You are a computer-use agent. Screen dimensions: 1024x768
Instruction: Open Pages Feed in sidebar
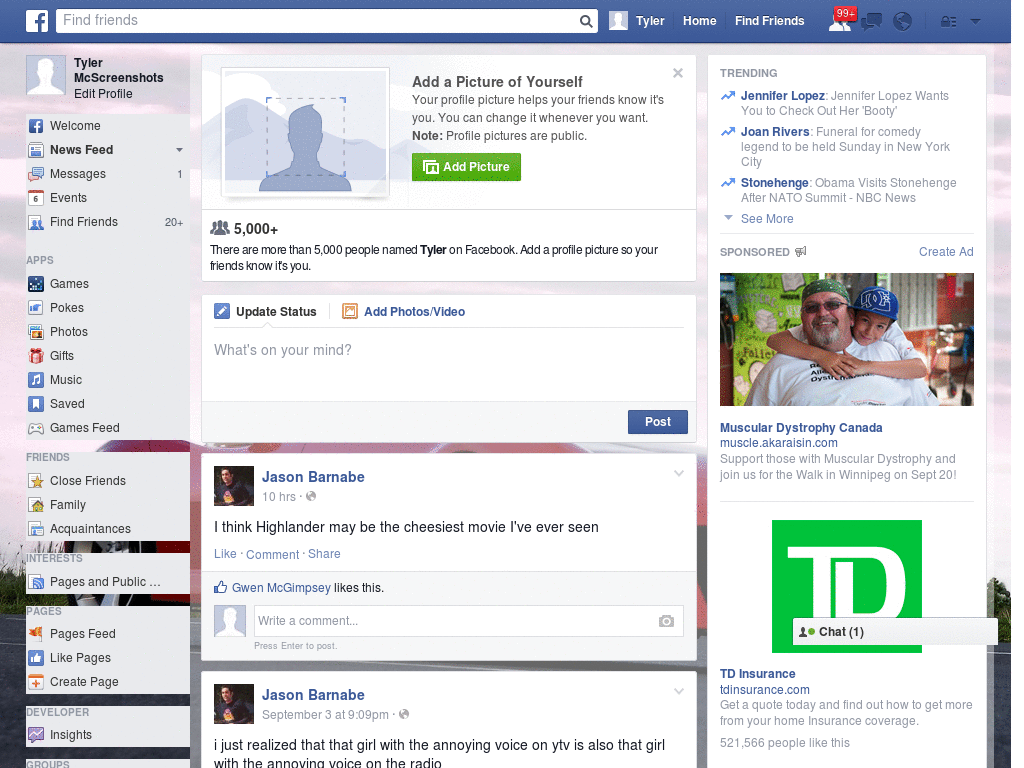(108, 633)
